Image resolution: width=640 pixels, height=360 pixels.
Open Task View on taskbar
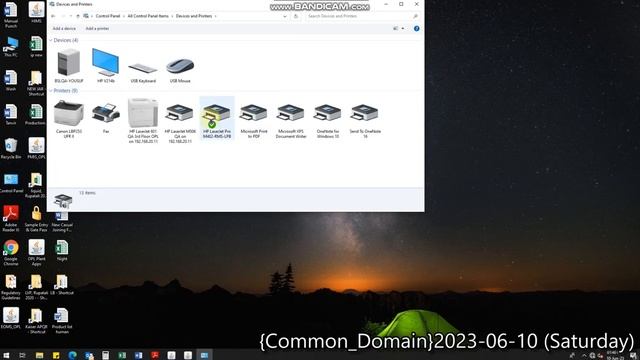[22, 355]
